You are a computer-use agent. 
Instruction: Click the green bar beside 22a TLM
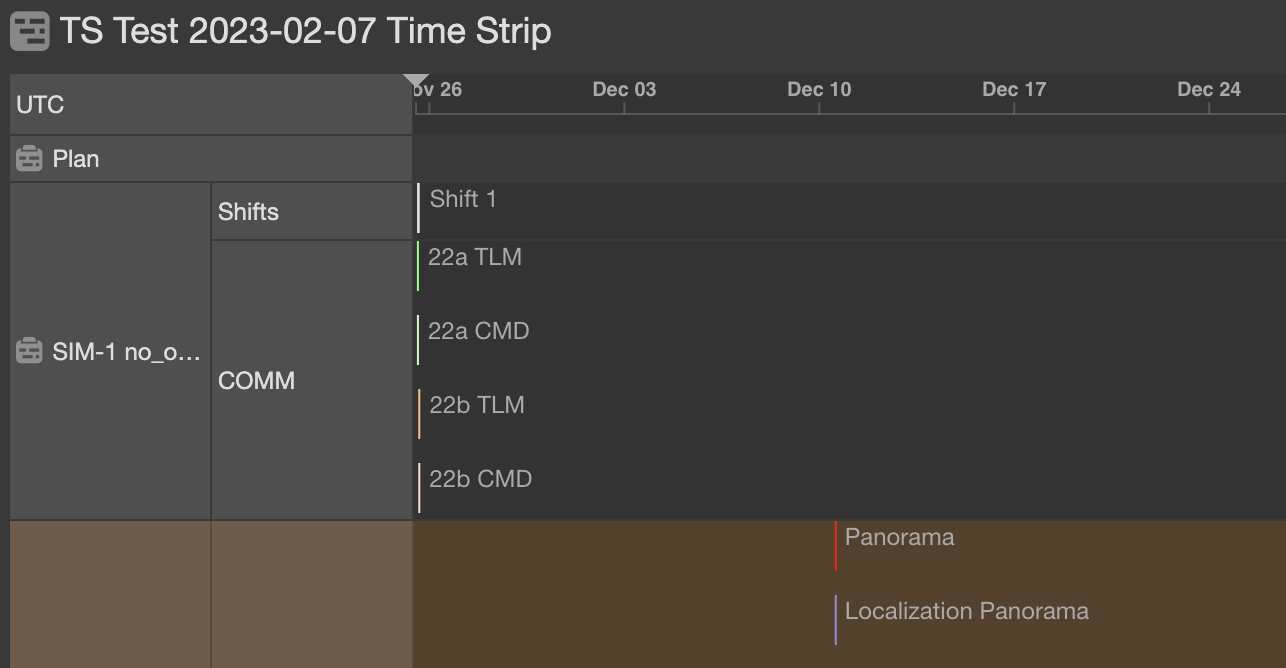pos(417,267)
